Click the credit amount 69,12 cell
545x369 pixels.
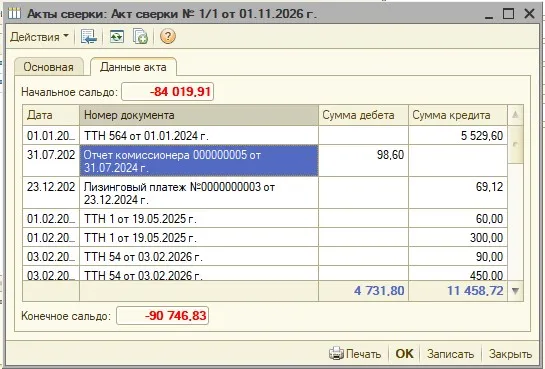(x=458, y=193)
